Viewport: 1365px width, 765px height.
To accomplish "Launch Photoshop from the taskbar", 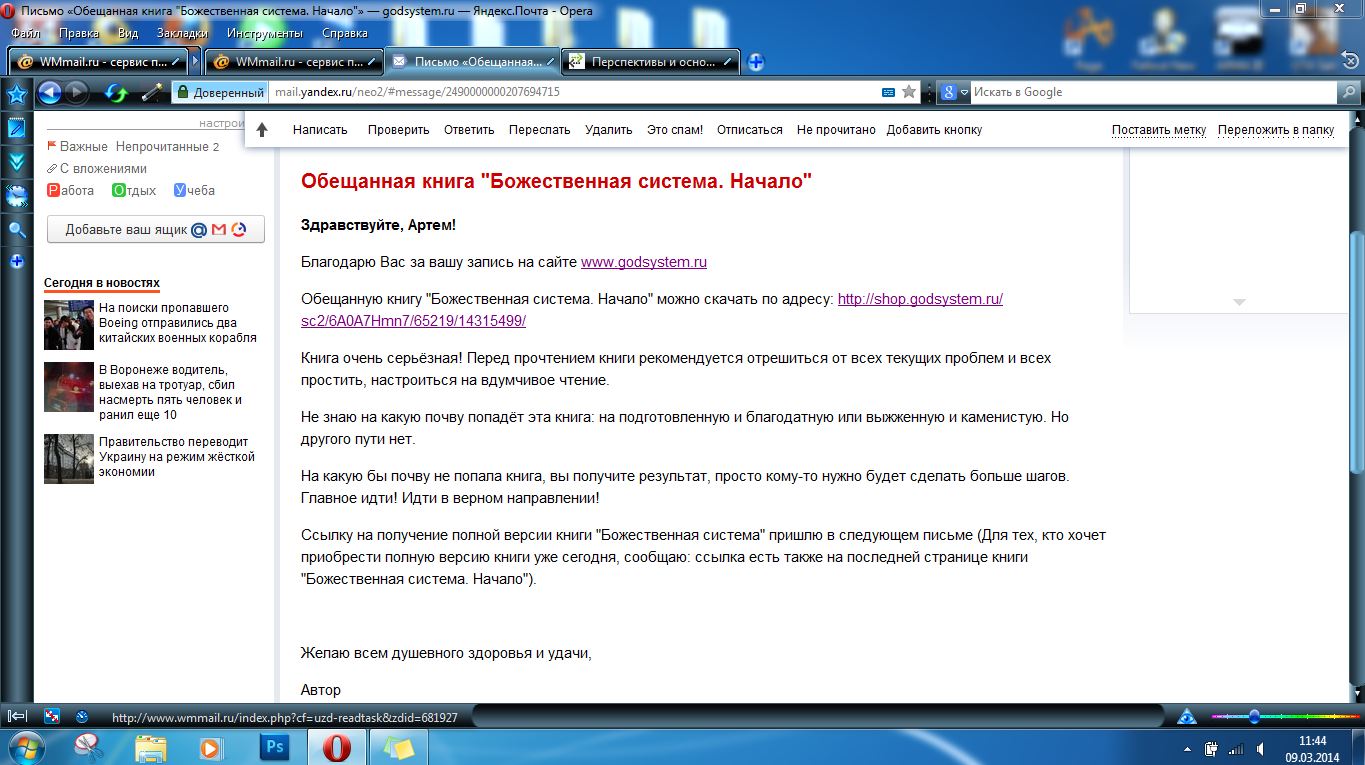I will coord(273,746).
